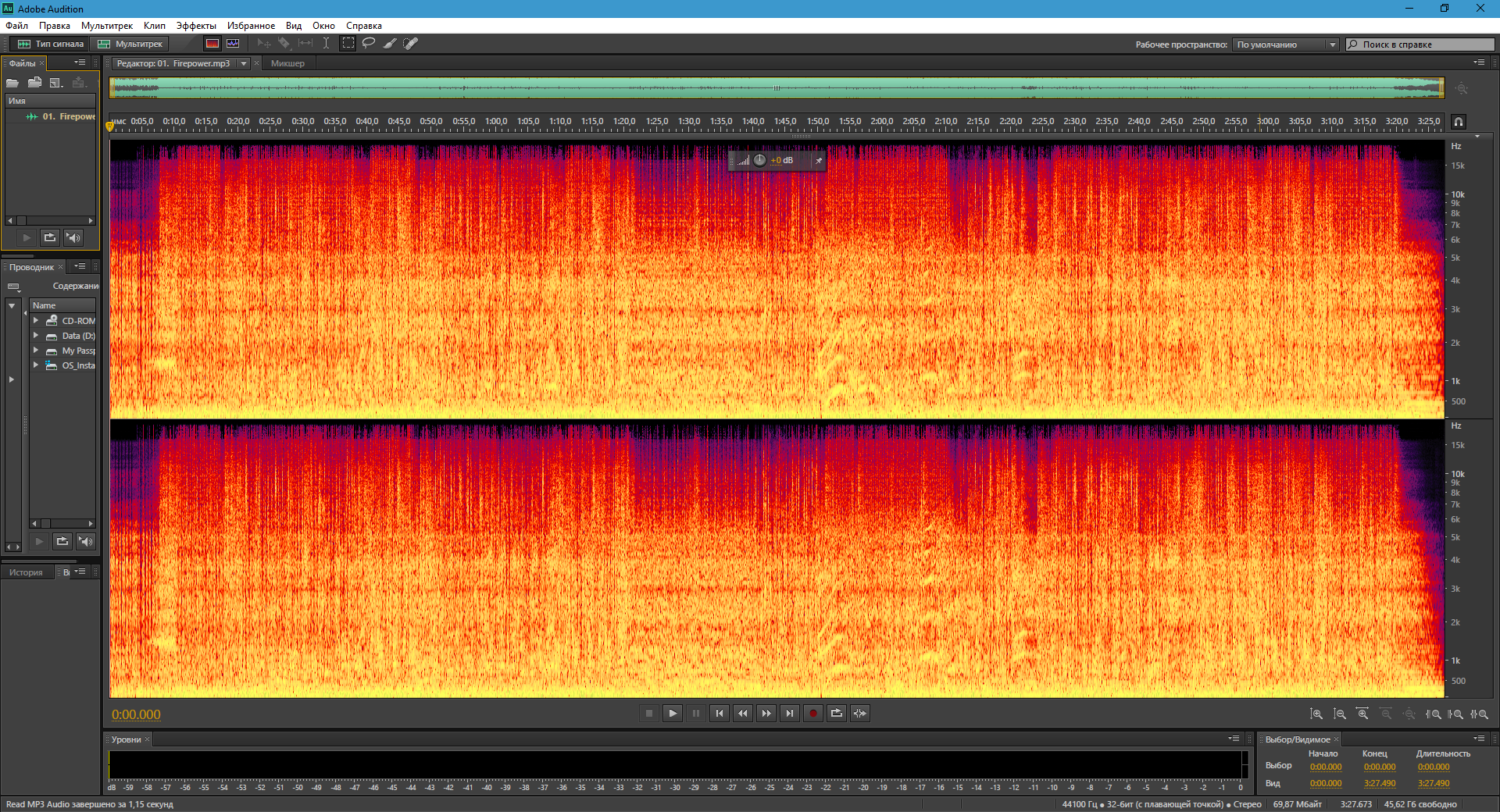1500x812 pixels.
Task: Select the Spot Healing Brush tool
Action: [411, 44]
